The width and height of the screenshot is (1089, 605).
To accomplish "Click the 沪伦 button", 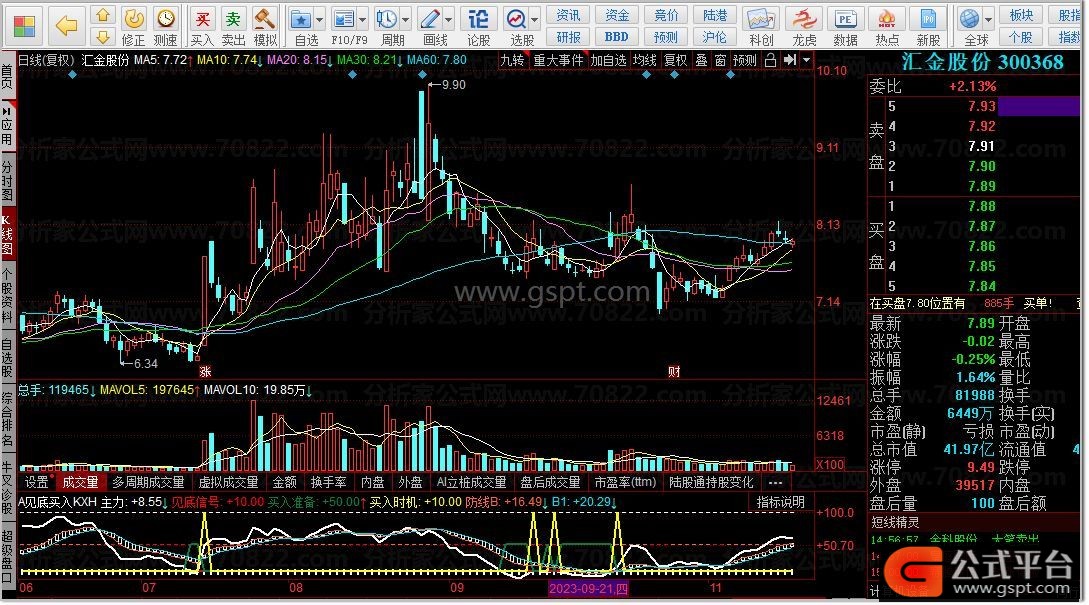I will pyautogui.click(x=715, y=37).
